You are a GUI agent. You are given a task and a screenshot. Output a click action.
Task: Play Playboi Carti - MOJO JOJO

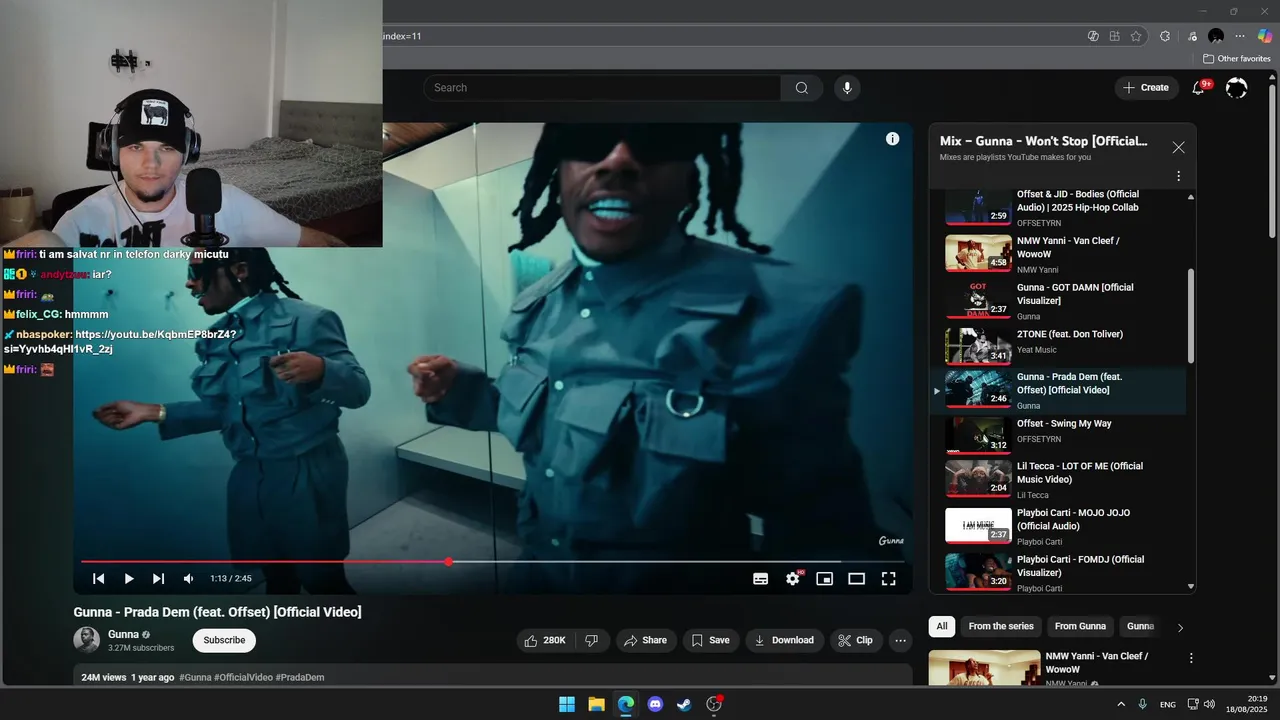(1060, 526)
